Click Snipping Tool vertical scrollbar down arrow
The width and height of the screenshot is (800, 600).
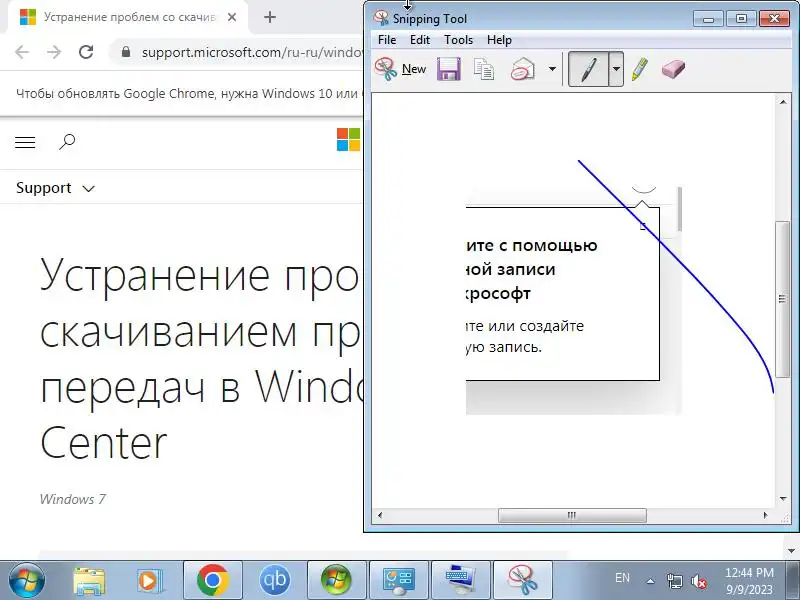coord(783,498)
